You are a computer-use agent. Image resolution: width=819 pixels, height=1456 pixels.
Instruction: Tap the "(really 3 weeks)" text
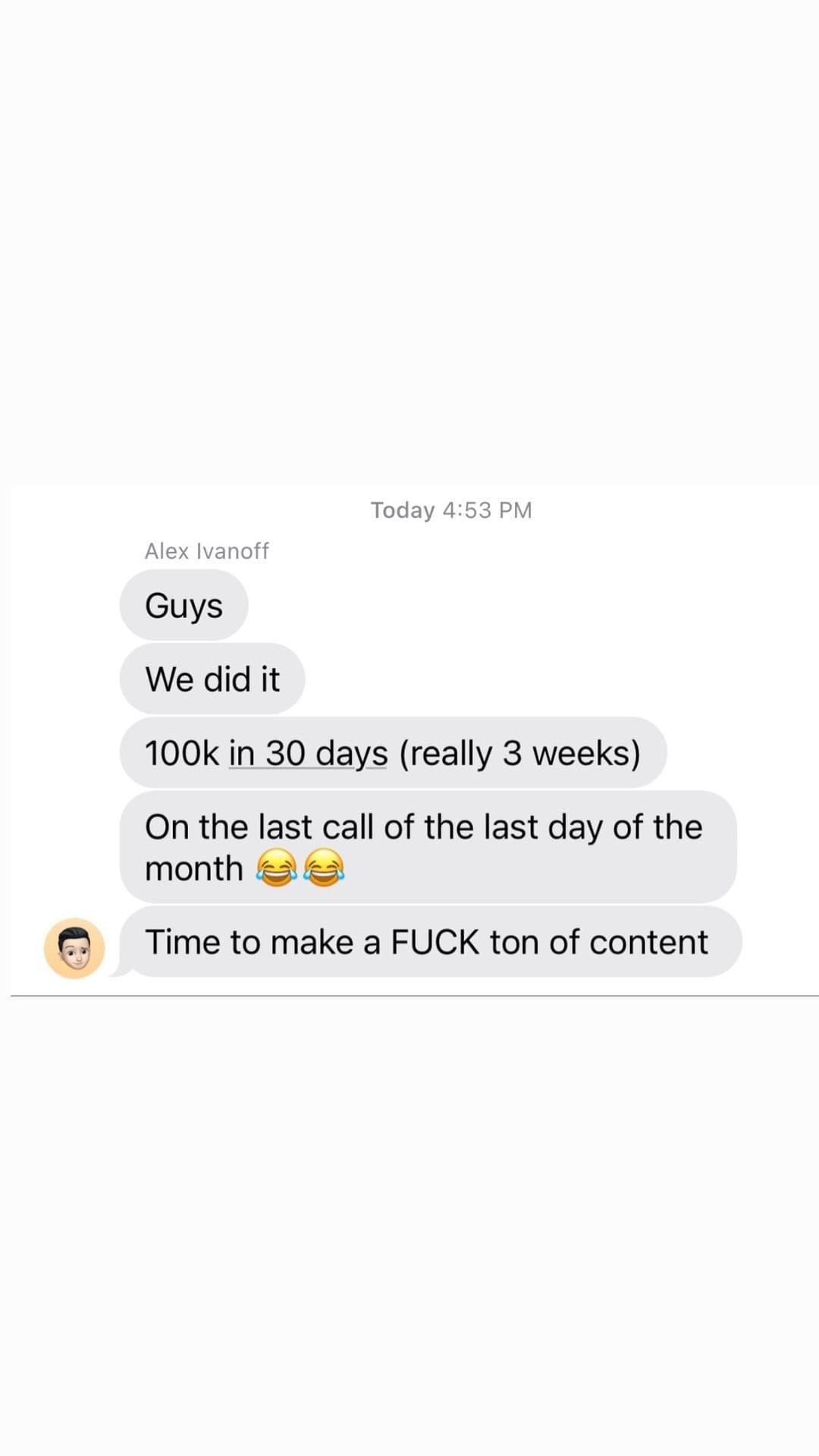tap(519, 753)
